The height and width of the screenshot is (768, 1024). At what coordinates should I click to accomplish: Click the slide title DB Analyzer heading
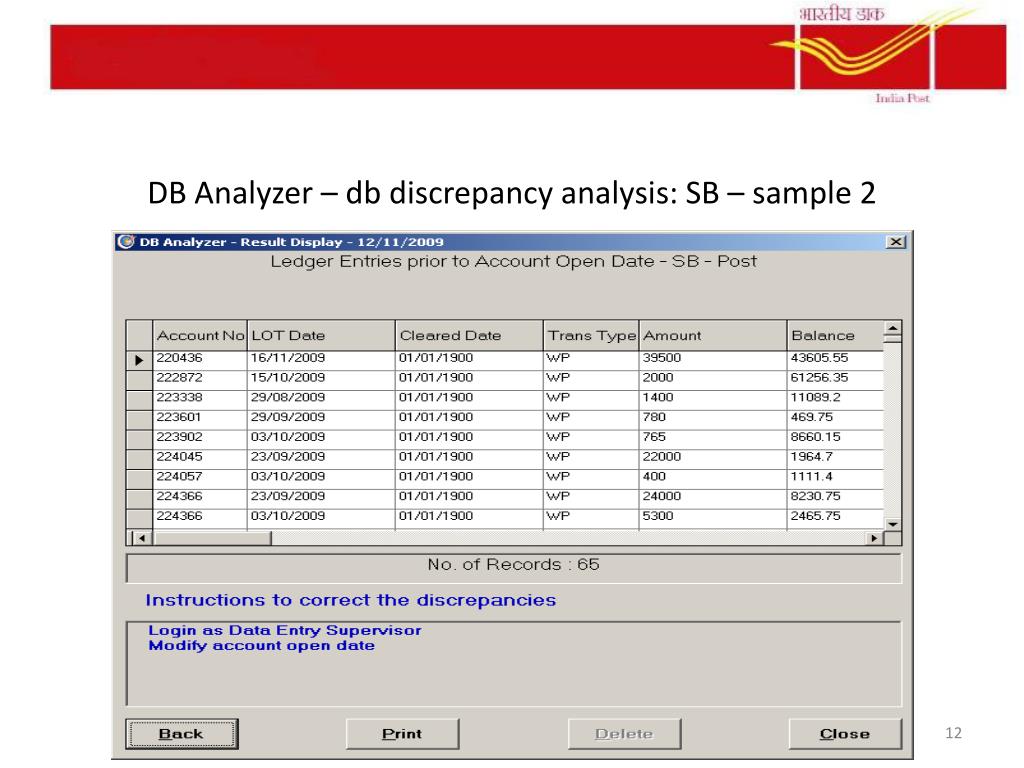click(511, 193)
